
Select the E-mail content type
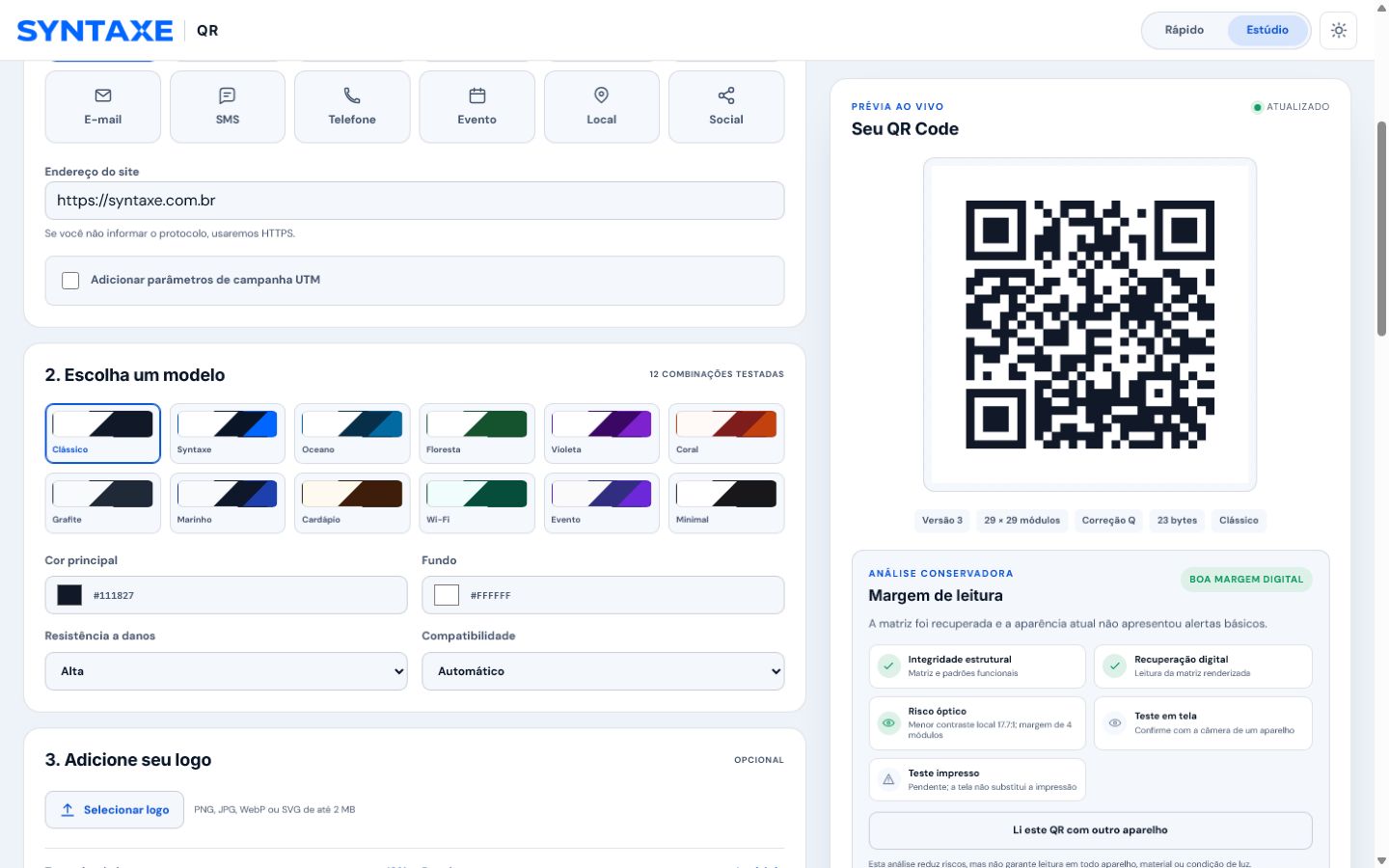pos(103,107)
